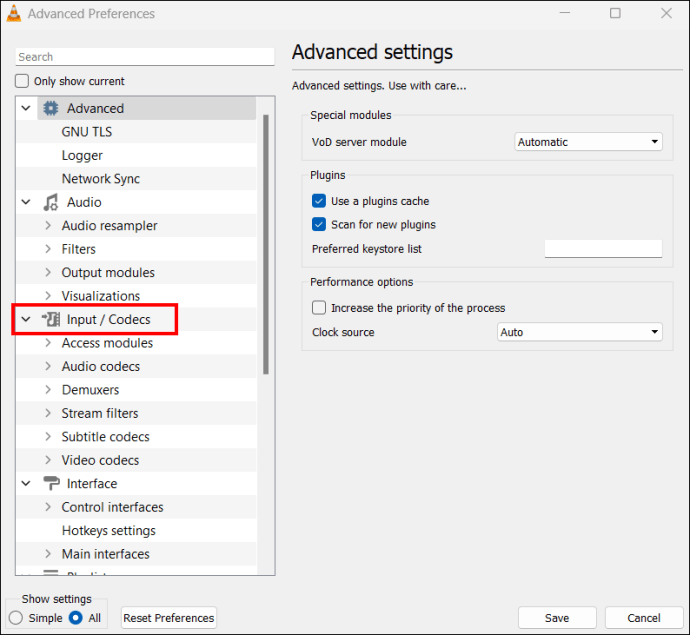690x635 pixels.
Task: Select GNU TLS in the tree
Action: pos(87,132)
